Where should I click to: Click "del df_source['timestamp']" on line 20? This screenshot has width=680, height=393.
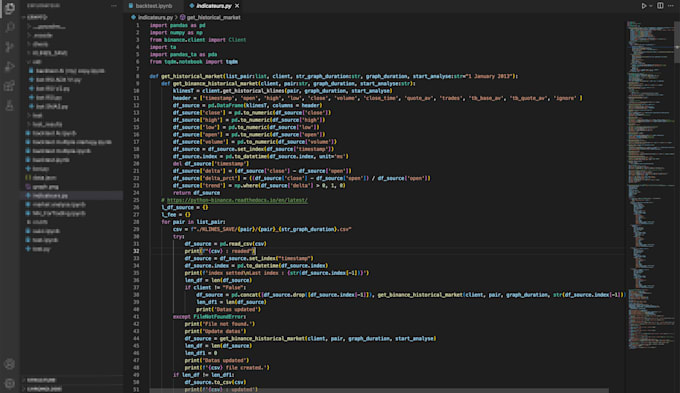point(211,164)
